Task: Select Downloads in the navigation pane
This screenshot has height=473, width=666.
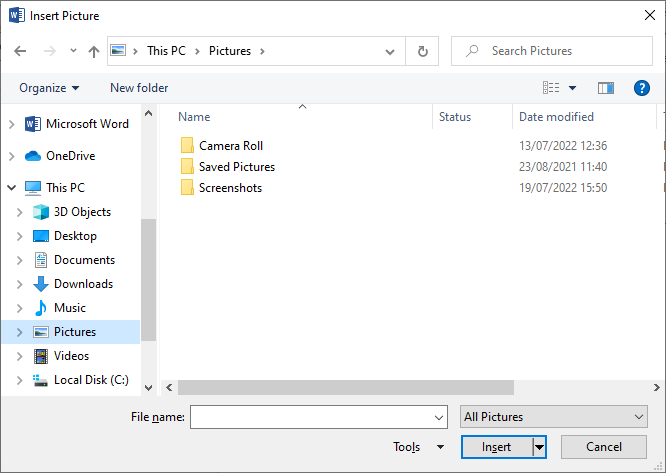Action: 83,284
